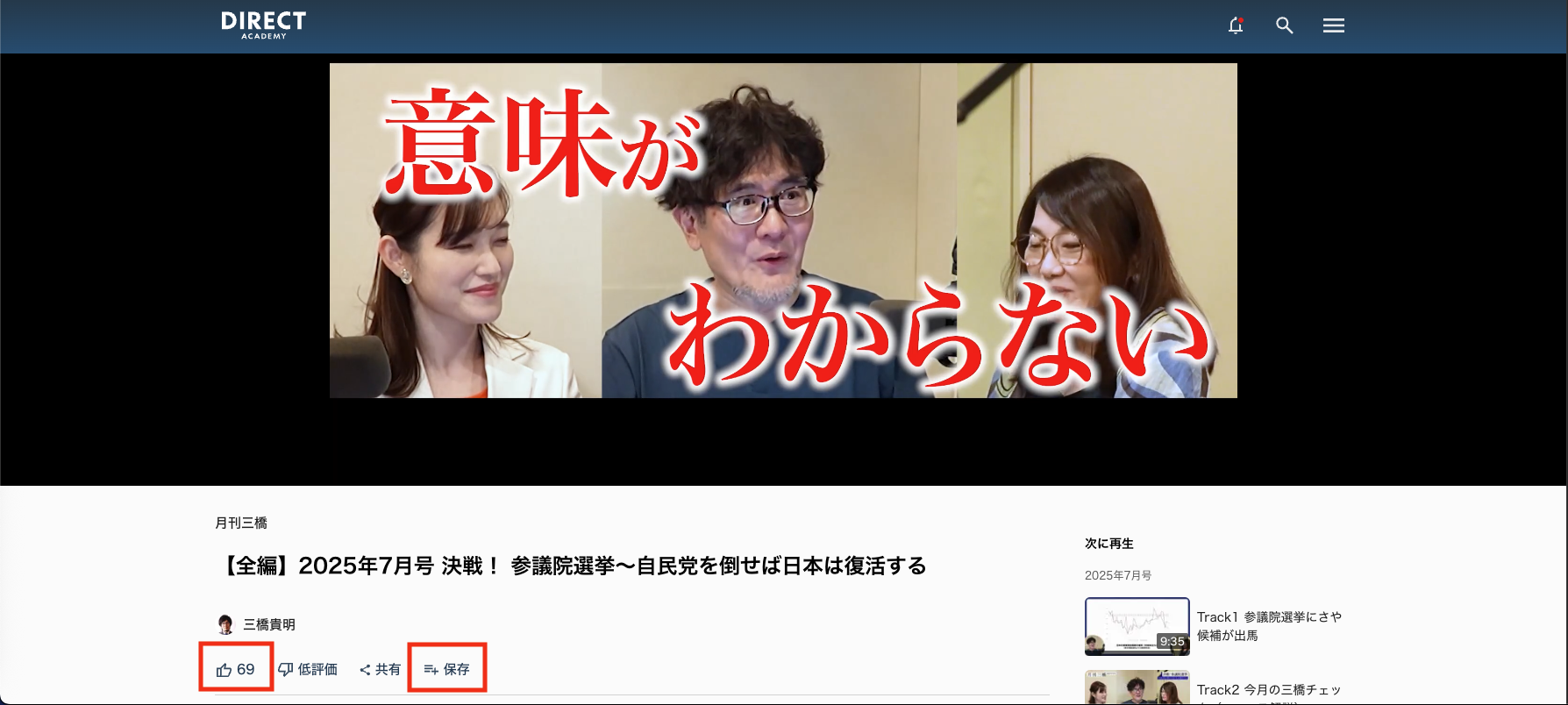Open Track2 今月の三橋チェック title

click(1269, 693)
